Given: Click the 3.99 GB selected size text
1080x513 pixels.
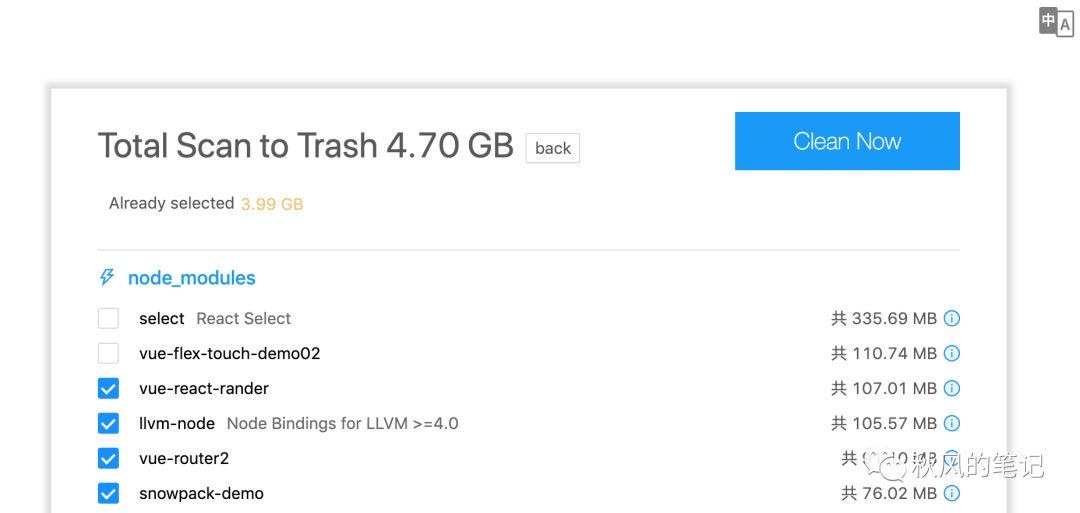Looking at the screenshot, I should pos(271,205).
